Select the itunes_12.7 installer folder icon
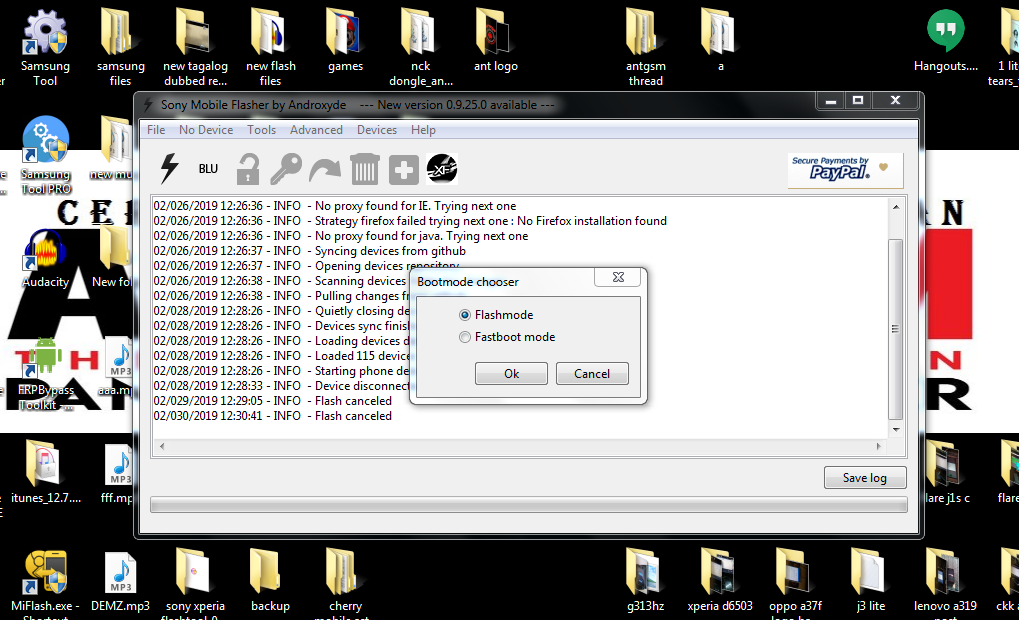This screenshot has width=1019, height=620. (45, 473)
